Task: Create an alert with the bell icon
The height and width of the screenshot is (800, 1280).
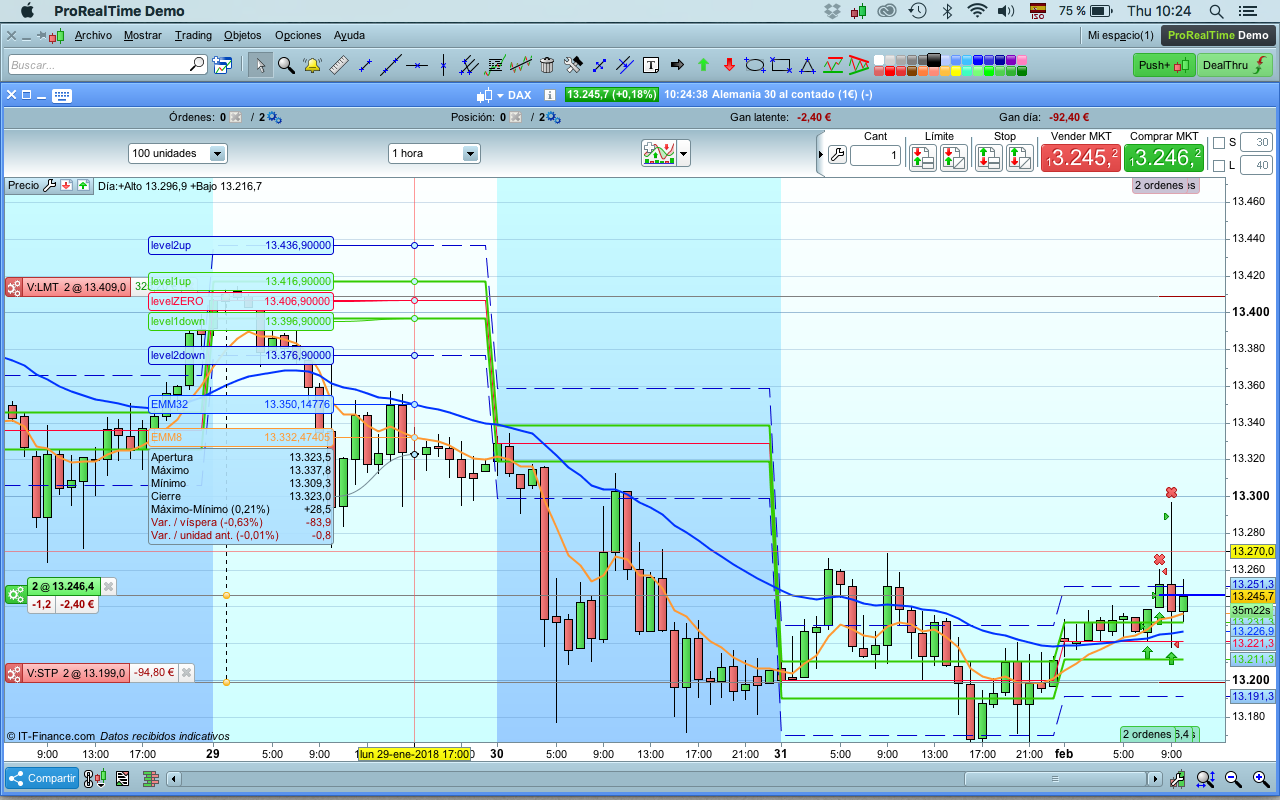Action: point(312,65)
